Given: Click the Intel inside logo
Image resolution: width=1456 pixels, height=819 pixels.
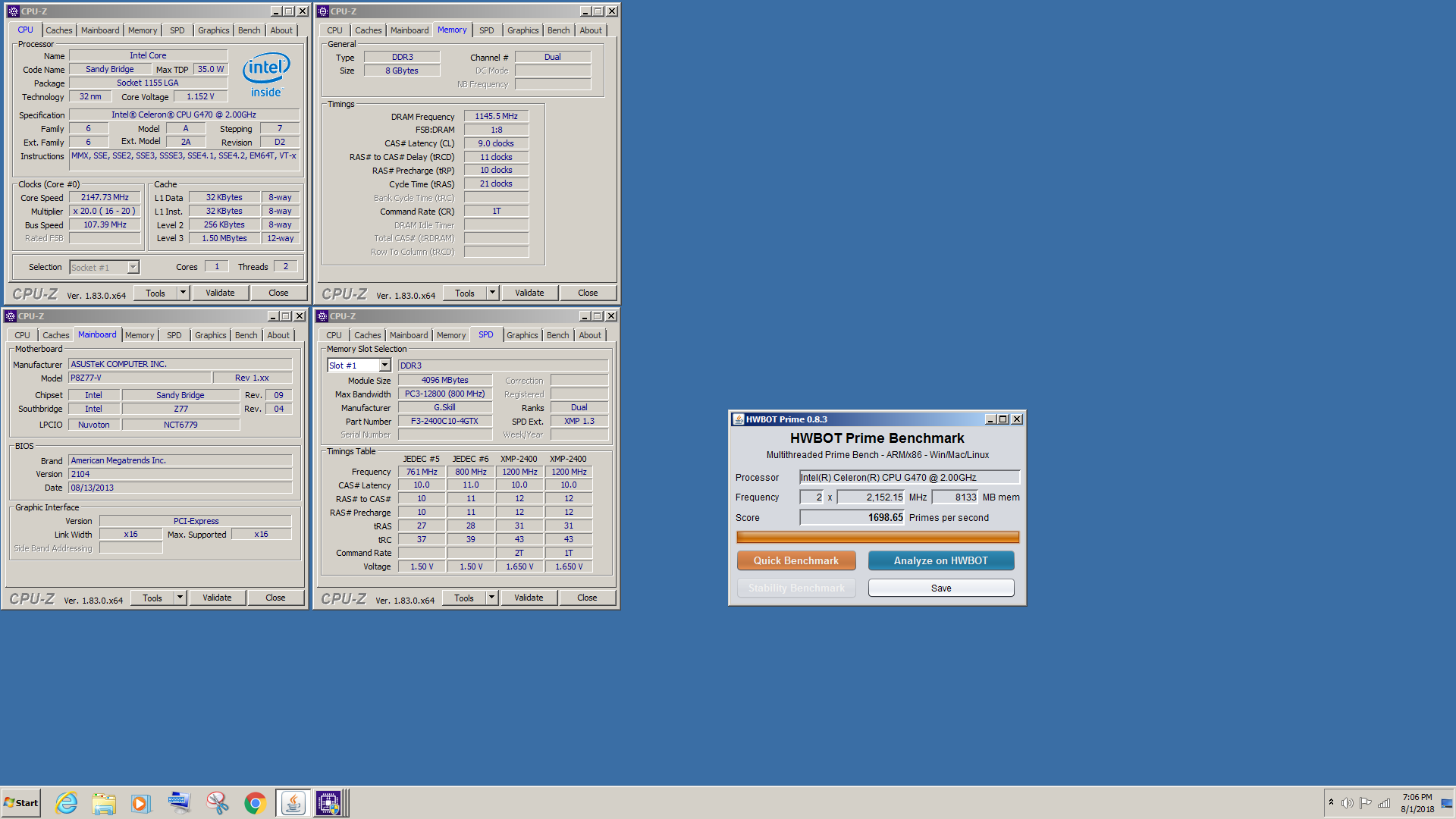Looking at the screenshot, I should click(x=266, y=74).
